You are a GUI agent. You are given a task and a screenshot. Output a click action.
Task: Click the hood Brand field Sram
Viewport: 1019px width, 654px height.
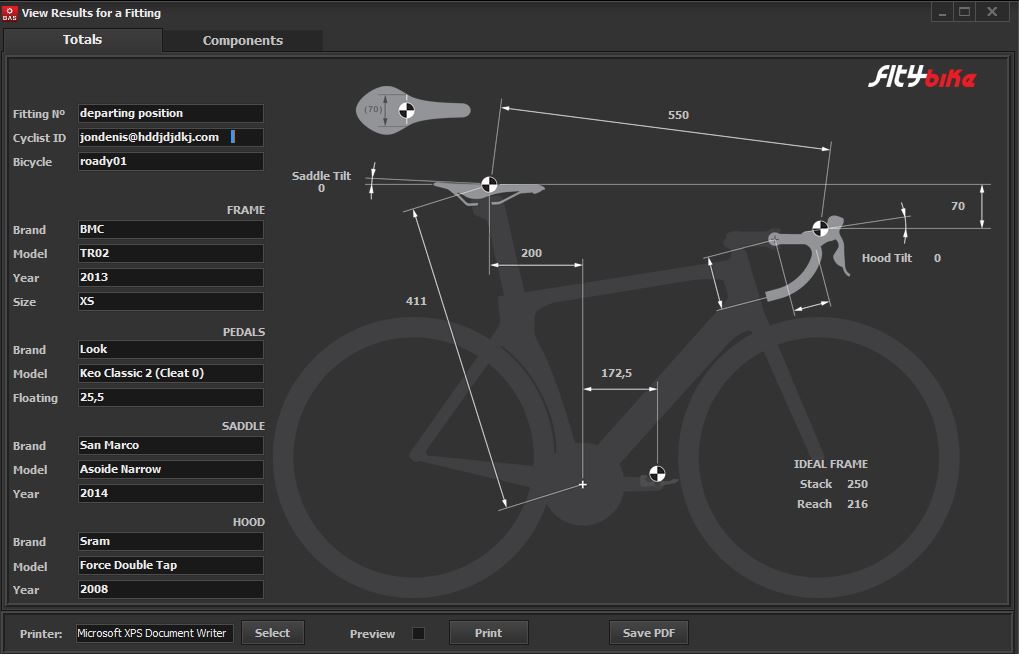(171, 542)
